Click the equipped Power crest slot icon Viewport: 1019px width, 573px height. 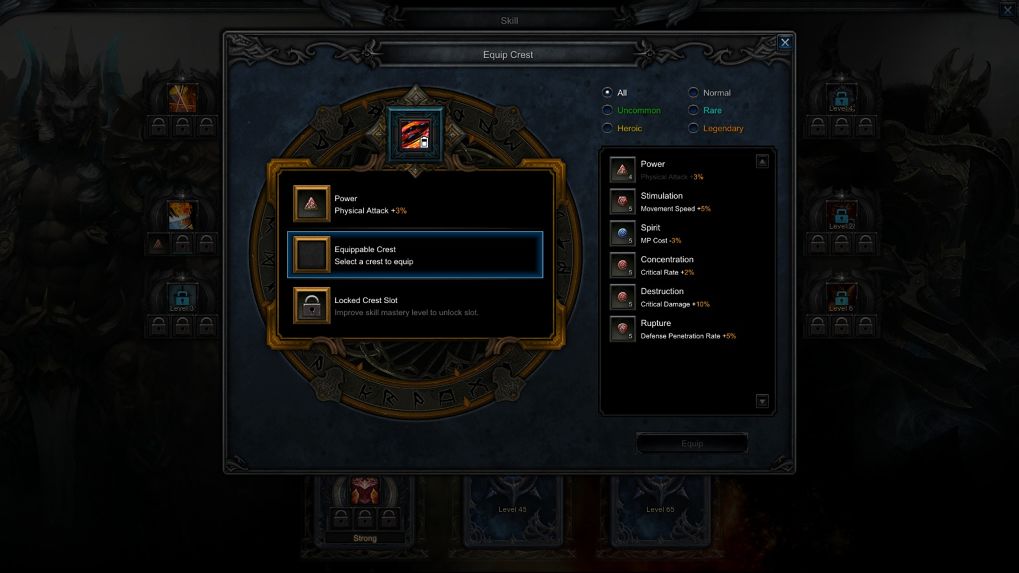(x=311, y=204)
